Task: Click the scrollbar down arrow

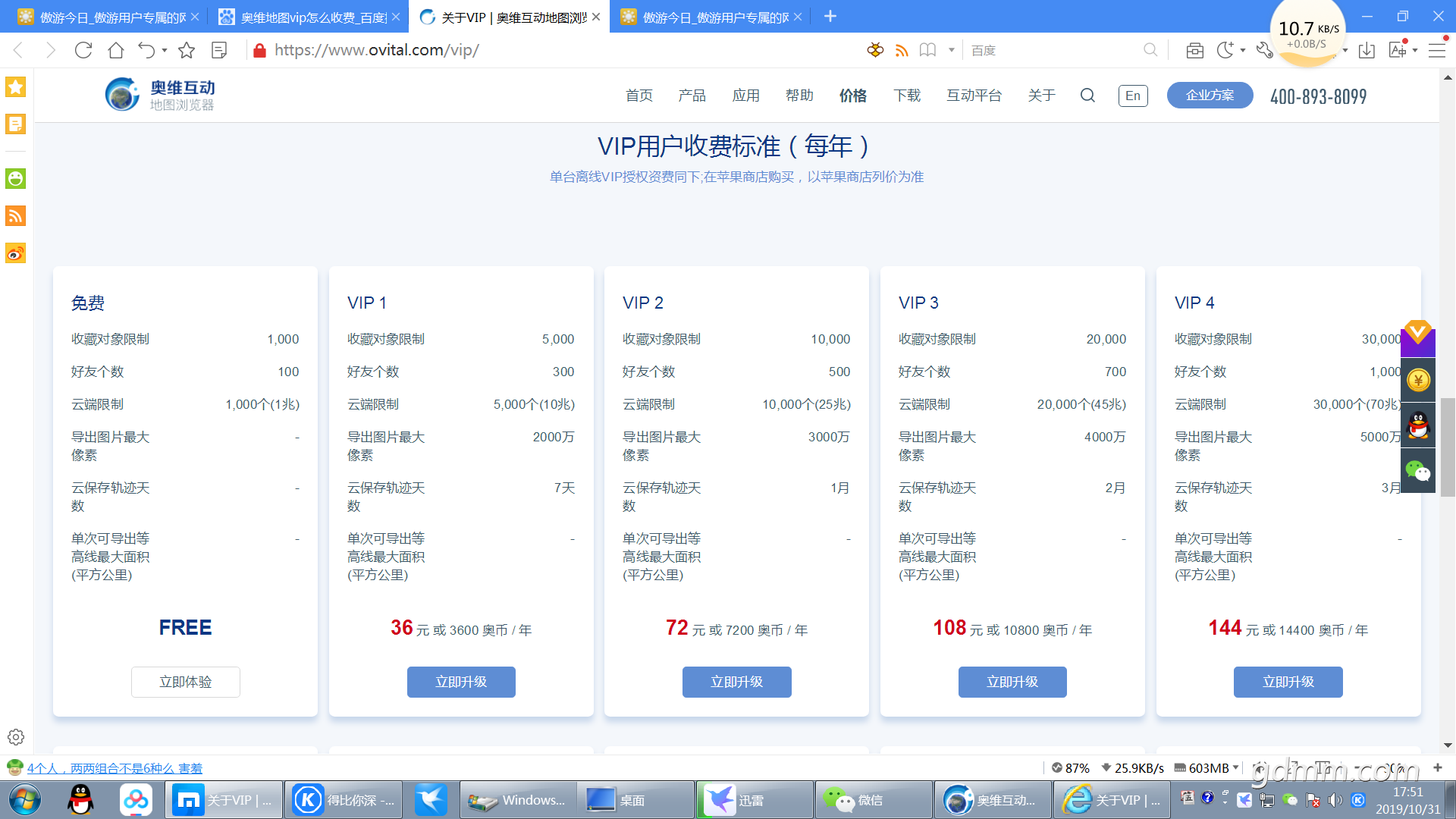Action: pyautogui.click(x=1448, y=745)
